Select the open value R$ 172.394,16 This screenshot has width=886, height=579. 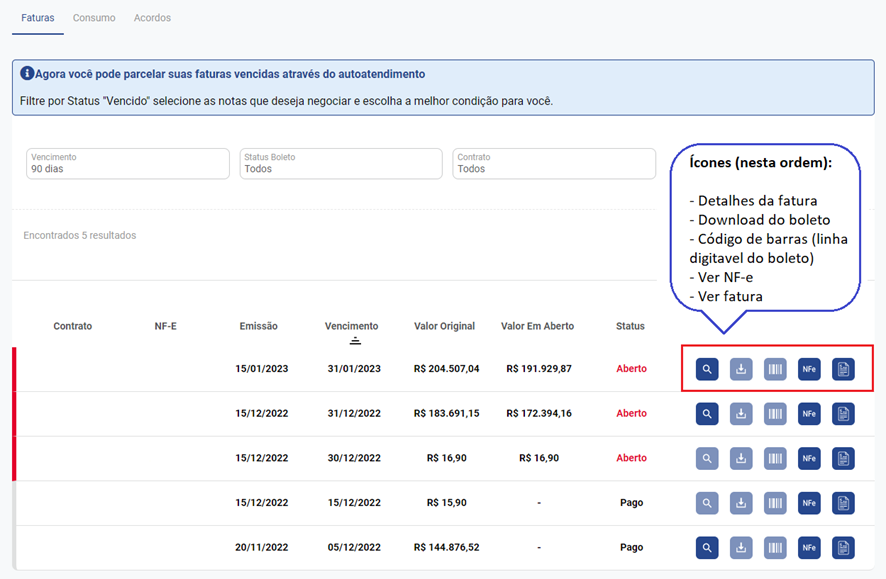[x=539, y=413]
